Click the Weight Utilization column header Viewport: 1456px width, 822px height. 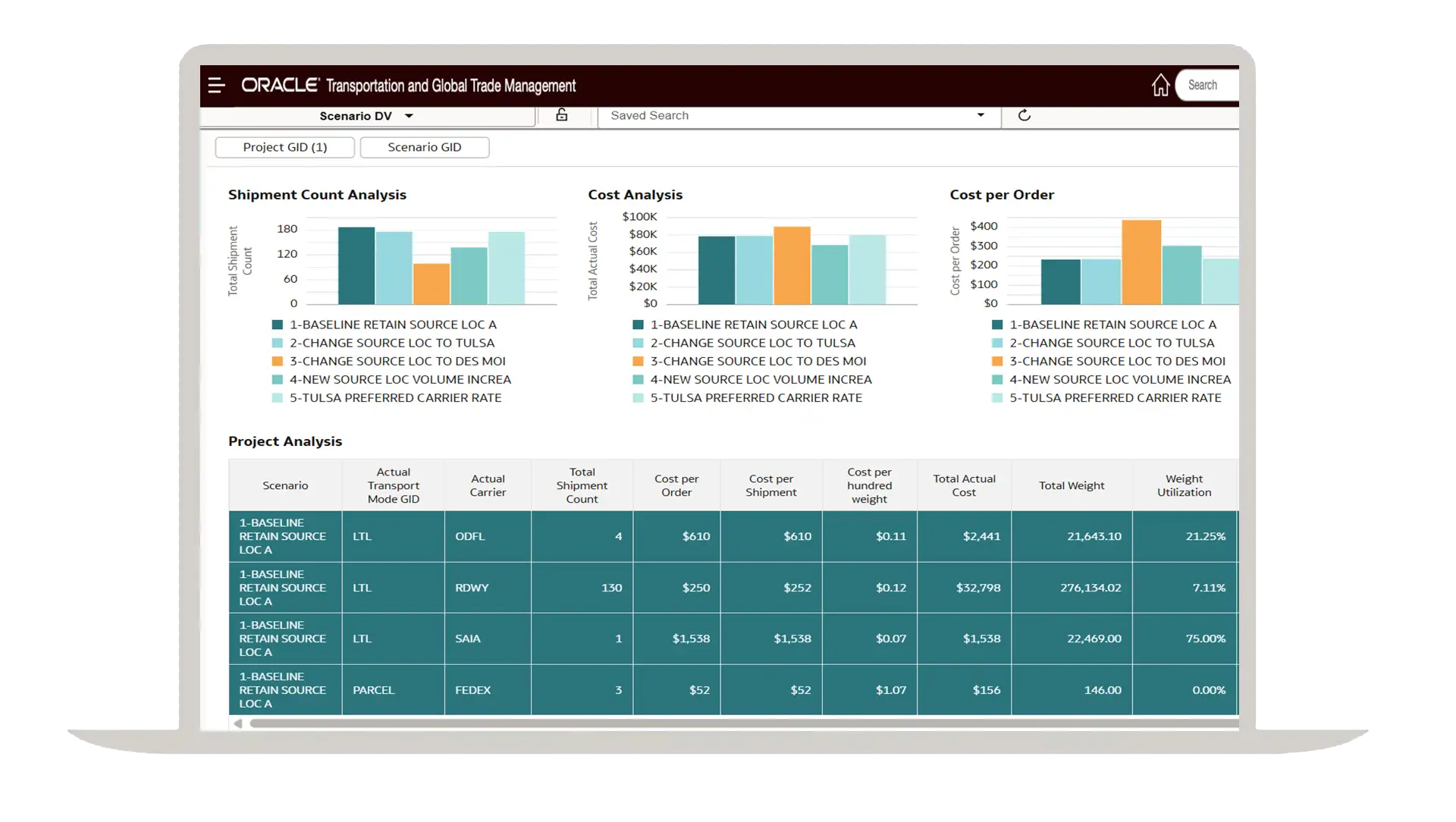pyautogui.click(x=1183, y=485)
